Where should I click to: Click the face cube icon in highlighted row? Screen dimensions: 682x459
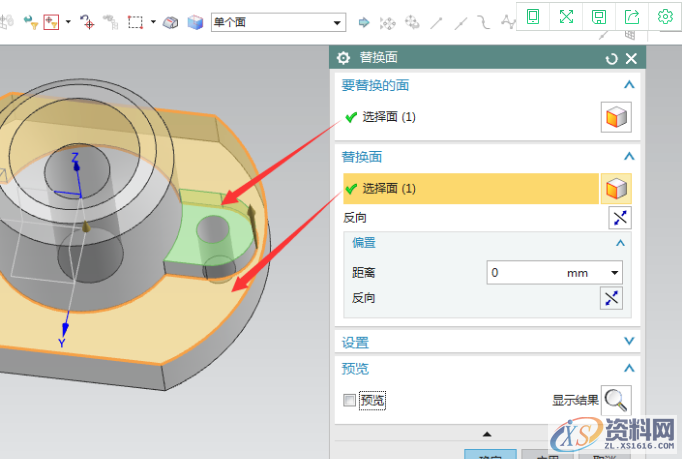coord(616,189)
